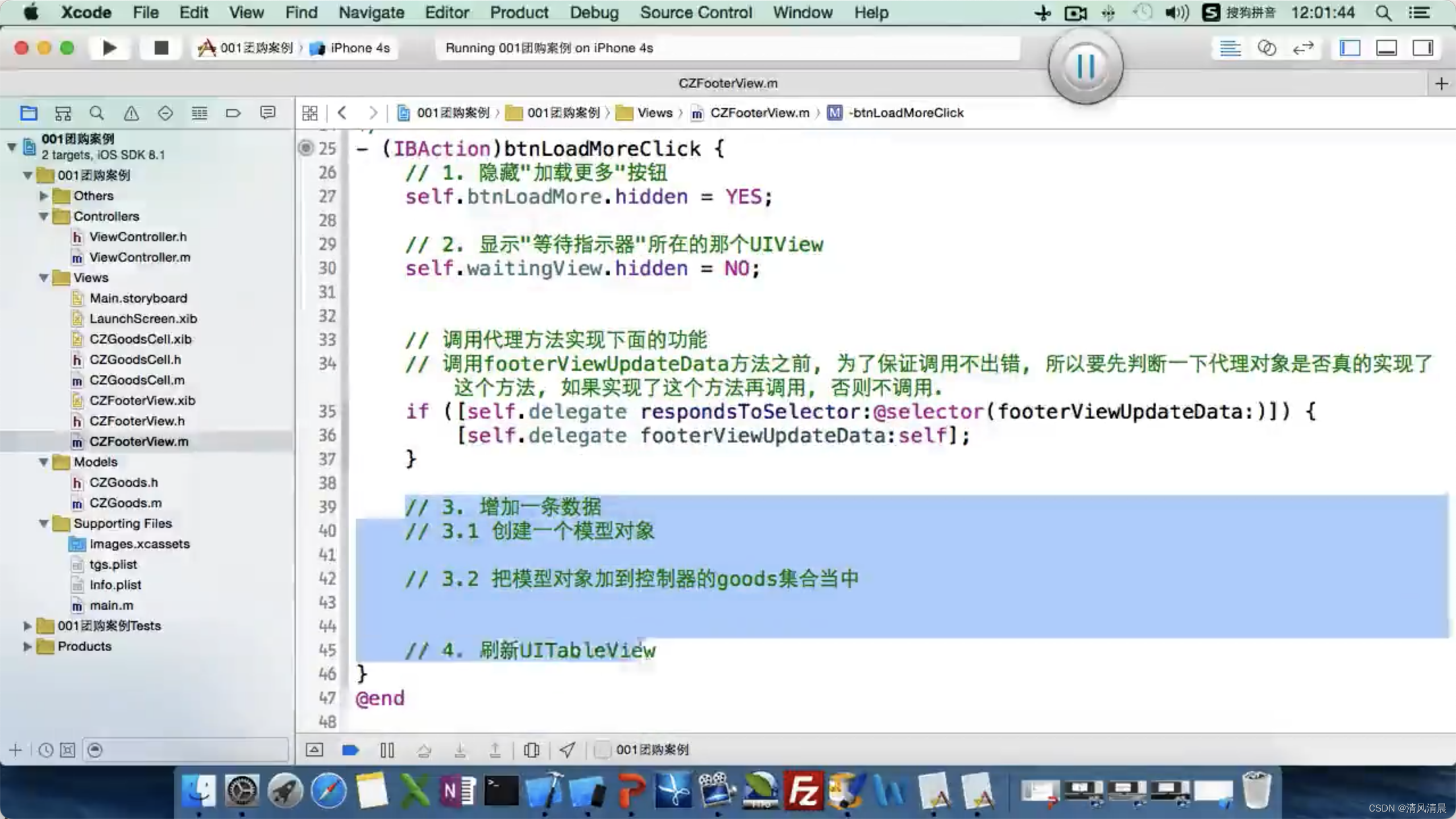Open Spotlight search in menu bar
The width and height of the screenshot is (1456, 819).
(1383, 13)
